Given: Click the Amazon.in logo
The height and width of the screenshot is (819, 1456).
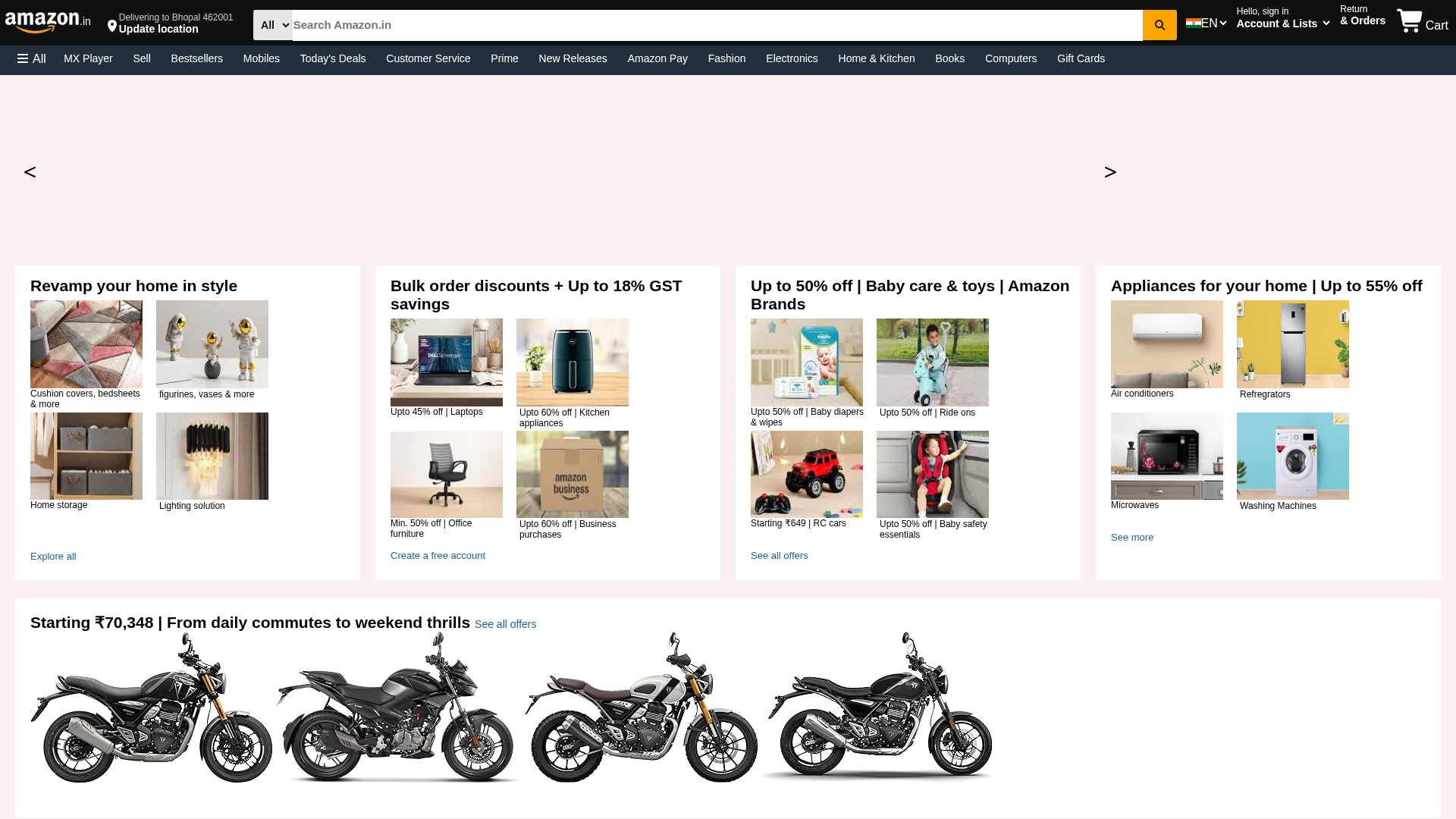Looking at the screenshot, I should (48, 22).
